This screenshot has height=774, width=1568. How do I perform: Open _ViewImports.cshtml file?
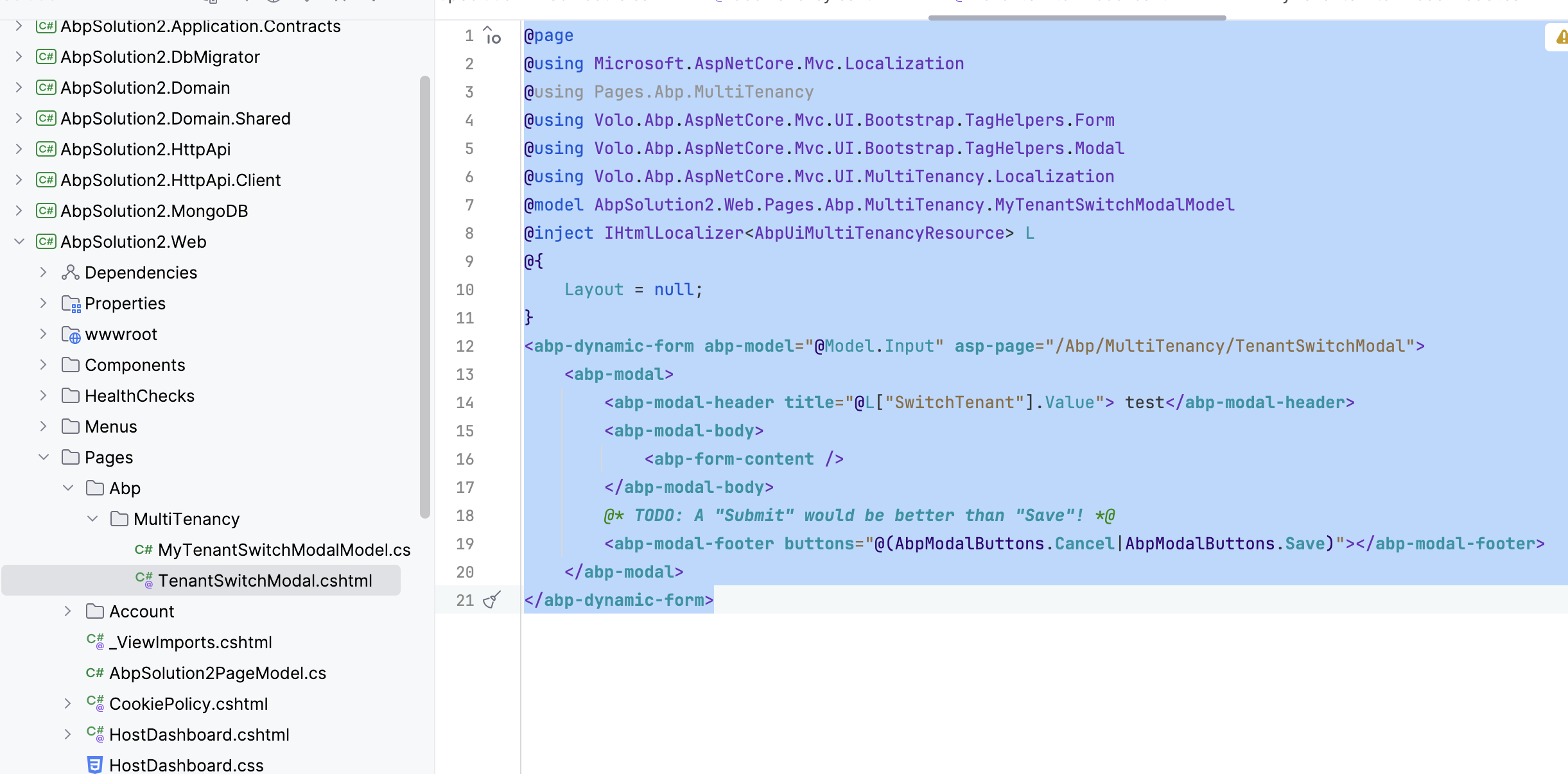click(x=190, y=642)
